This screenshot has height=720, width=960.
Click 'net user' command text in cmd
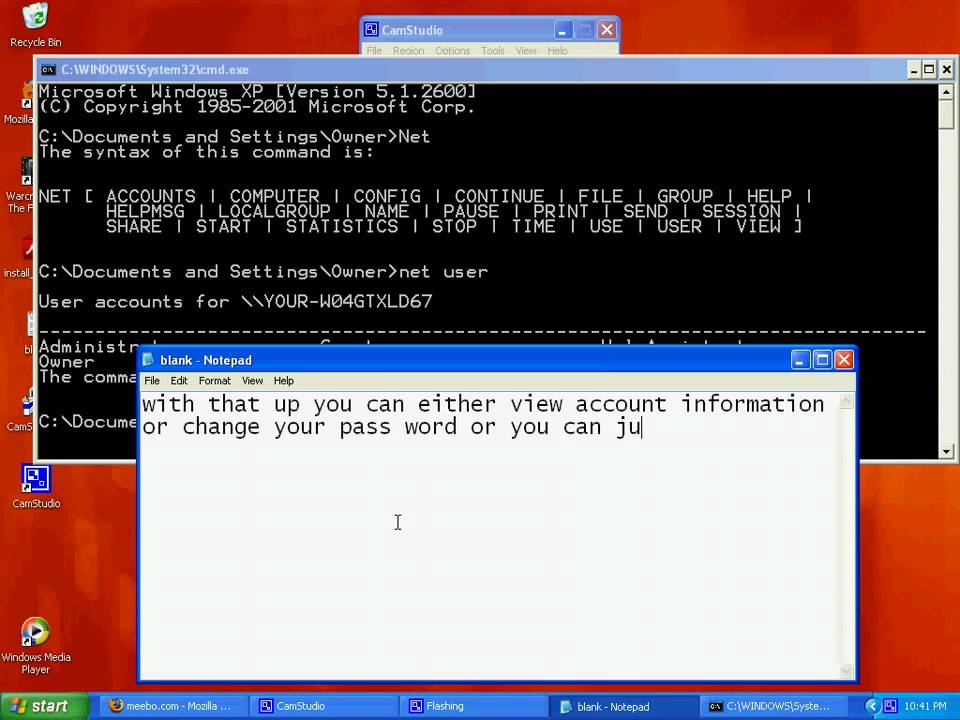443,271
